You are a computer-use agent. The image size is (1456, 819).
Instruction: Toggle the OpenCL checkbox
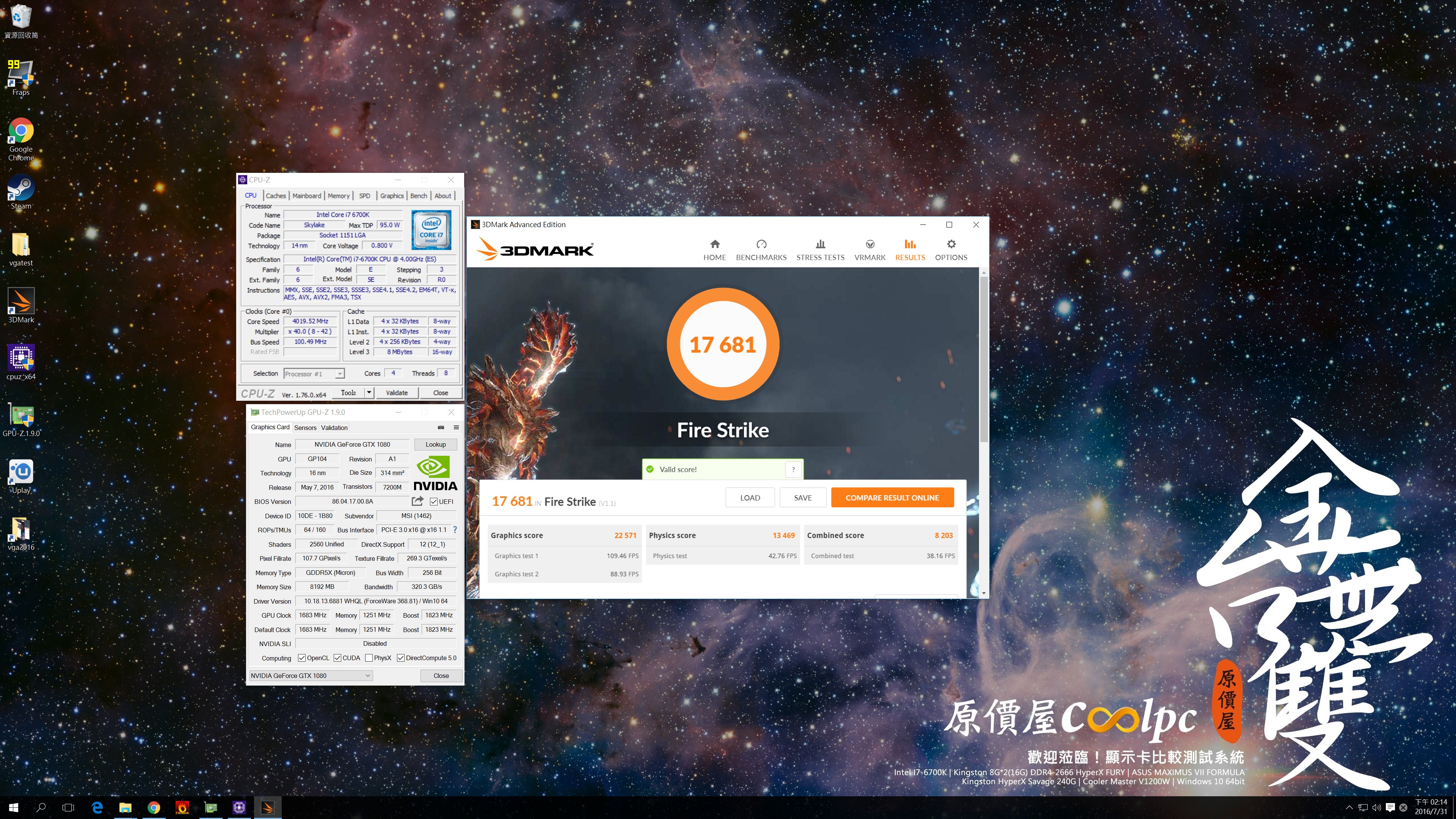tap(302, 657)
